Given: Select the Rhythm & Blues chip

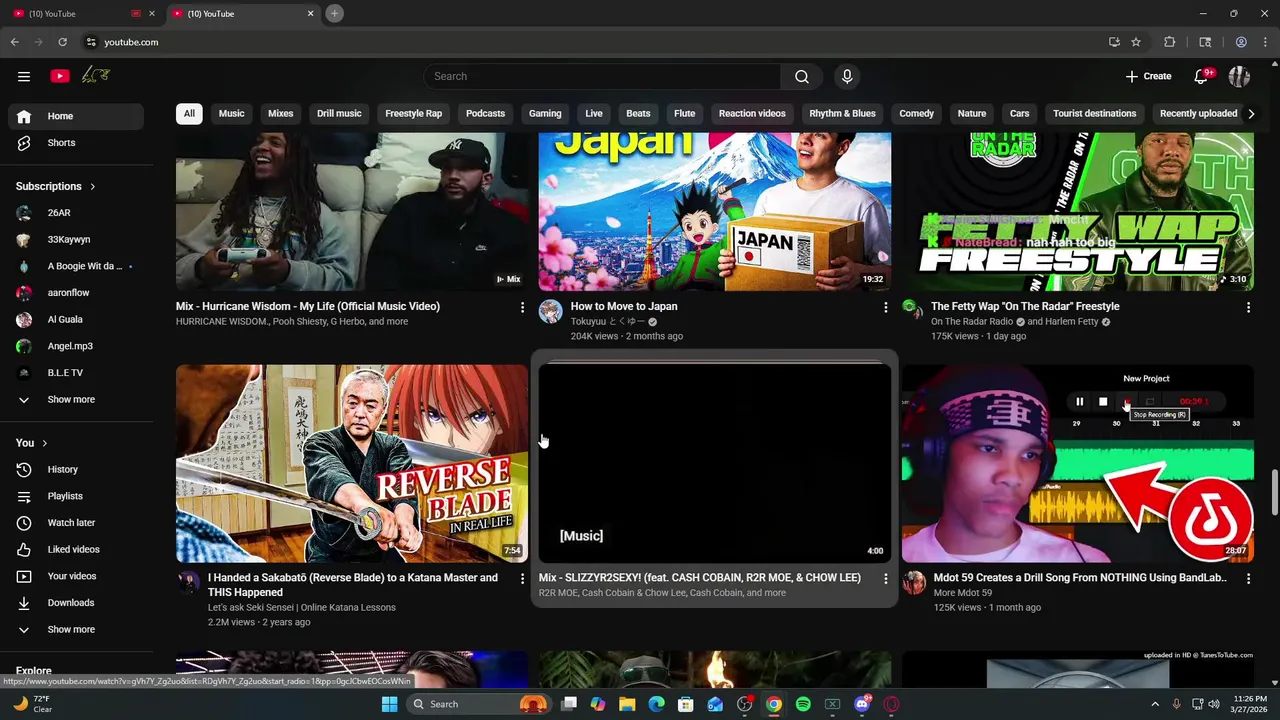Looking at the screenshot, I should [x=842, y=113].
